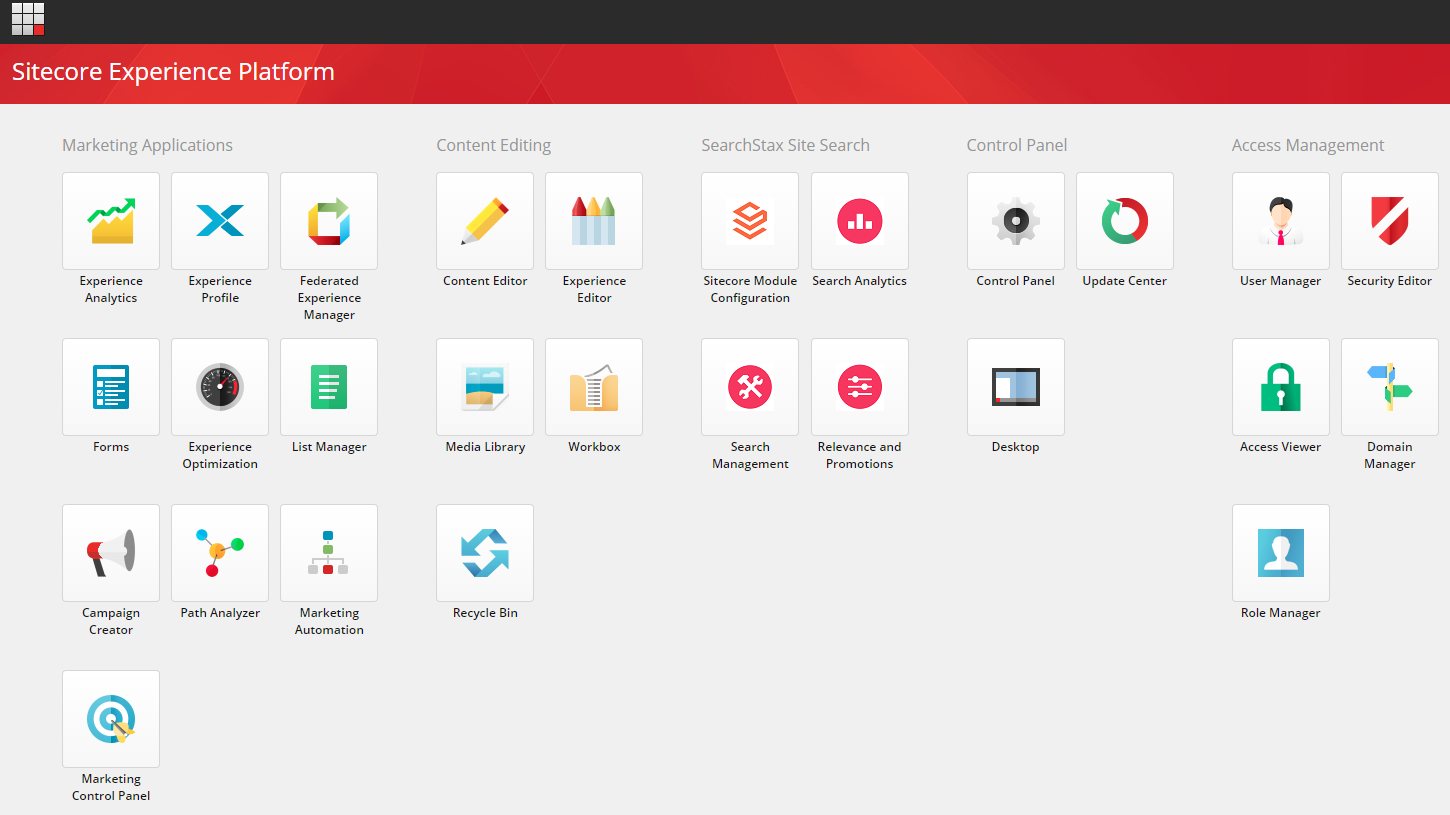
Task: Click the Forms tile label
Action: click(110, 446)
